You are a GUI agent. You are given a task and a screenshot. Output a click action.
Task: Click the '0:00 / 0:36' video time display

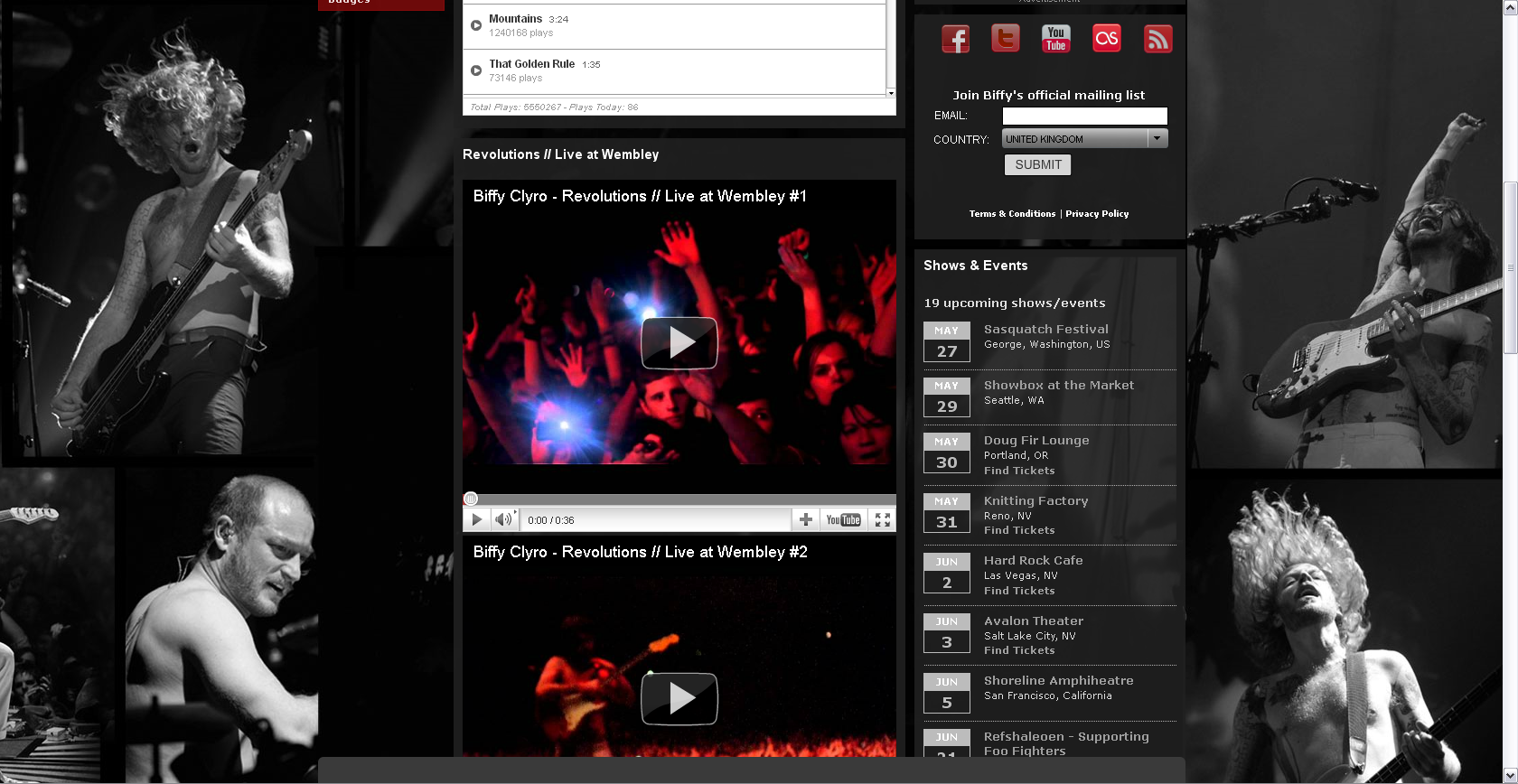pos(551,520)
